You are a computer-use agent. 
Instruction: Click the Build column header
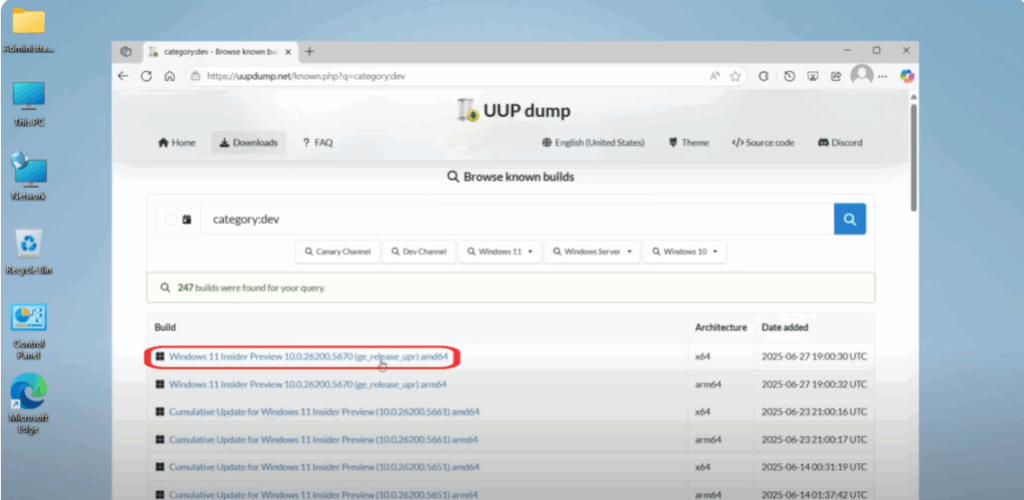165,327
